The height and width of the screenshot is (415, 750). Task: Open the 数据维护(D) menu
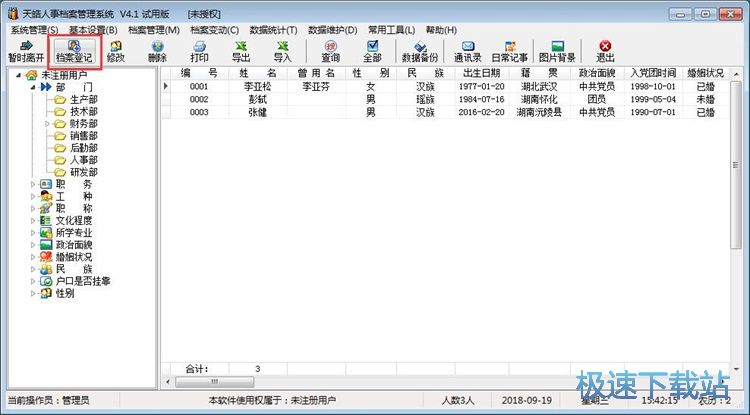[x=333, y=30]
